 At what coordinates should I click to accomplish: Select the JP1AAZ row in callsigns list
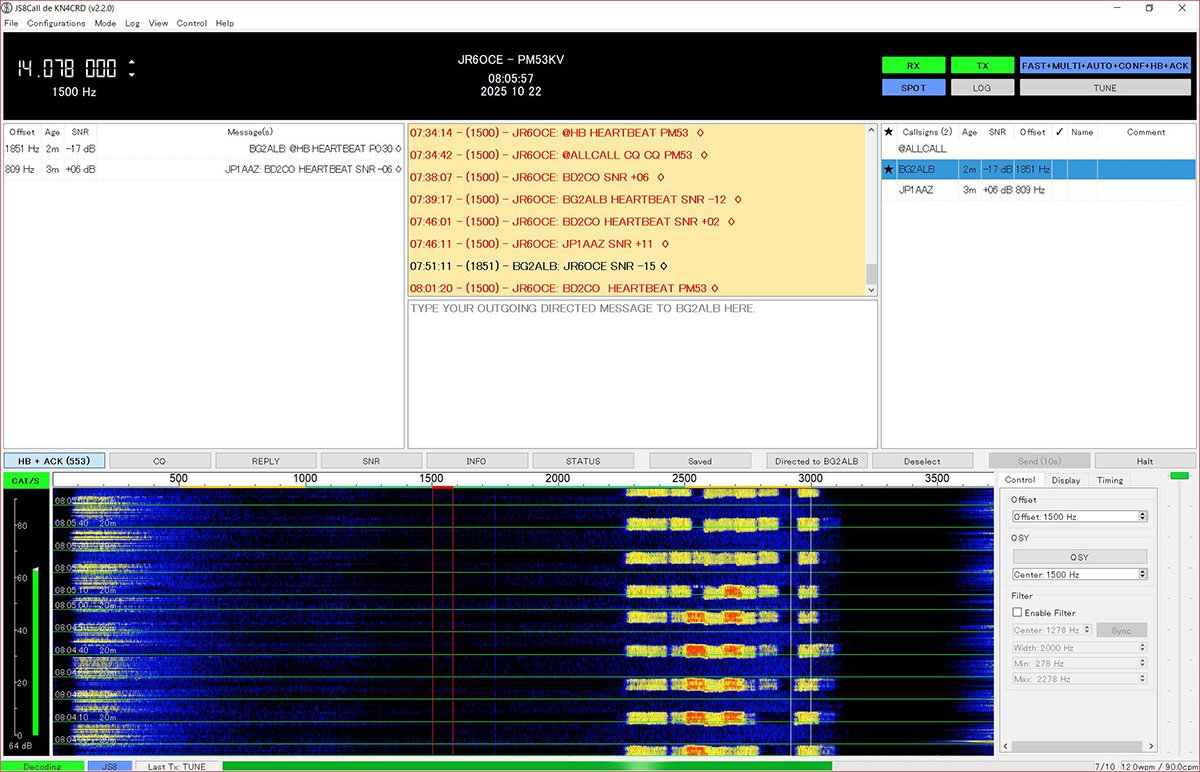coord(1038,189)
